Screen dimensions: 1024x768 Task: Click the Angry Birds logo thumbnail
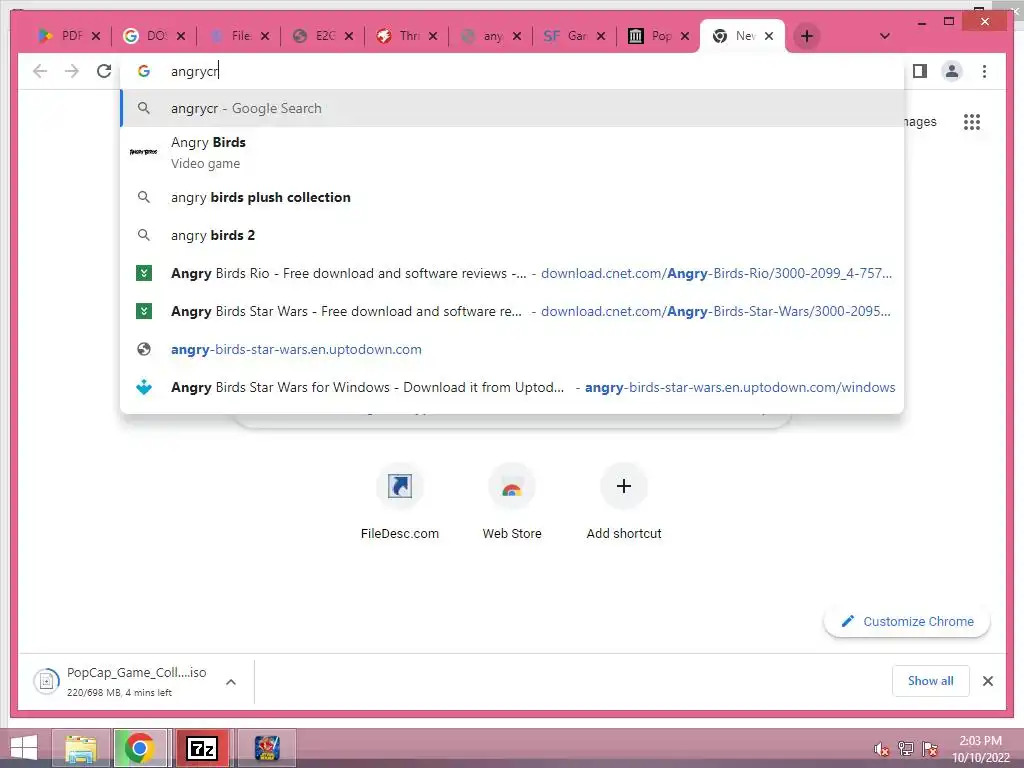(144, 152)
